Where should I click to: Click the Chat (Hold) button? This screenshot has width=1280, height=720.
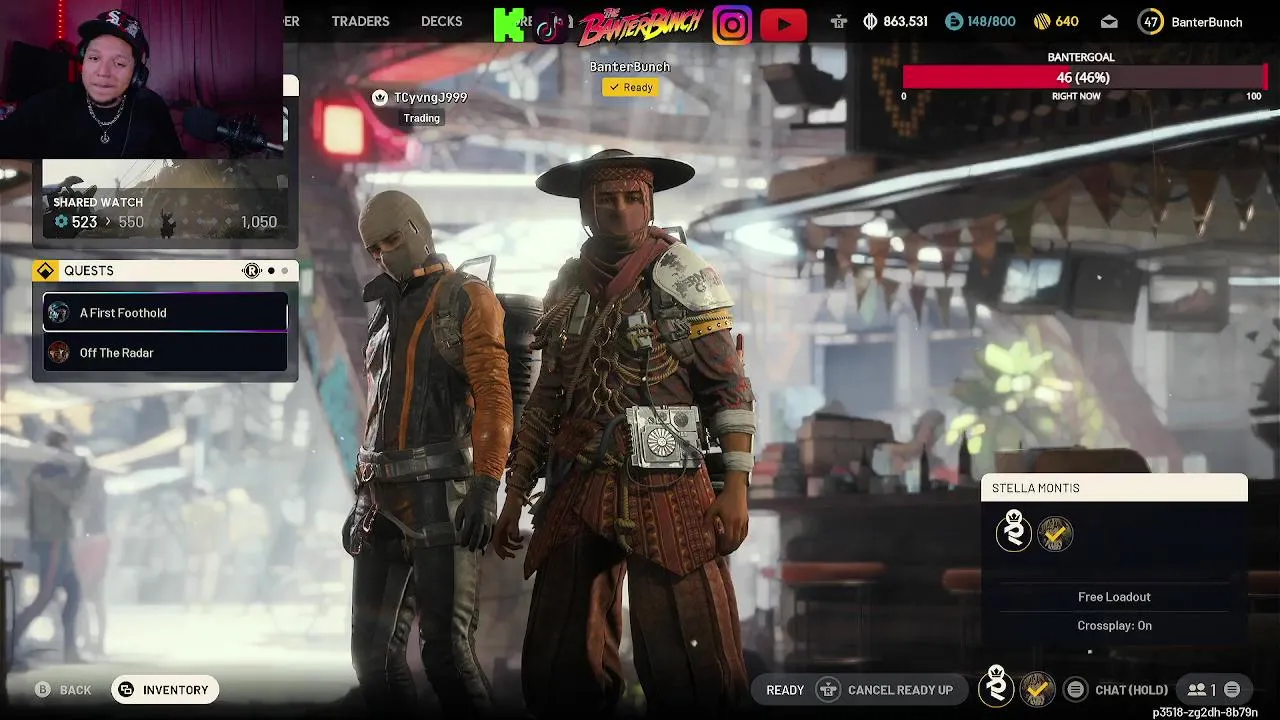1117,690
